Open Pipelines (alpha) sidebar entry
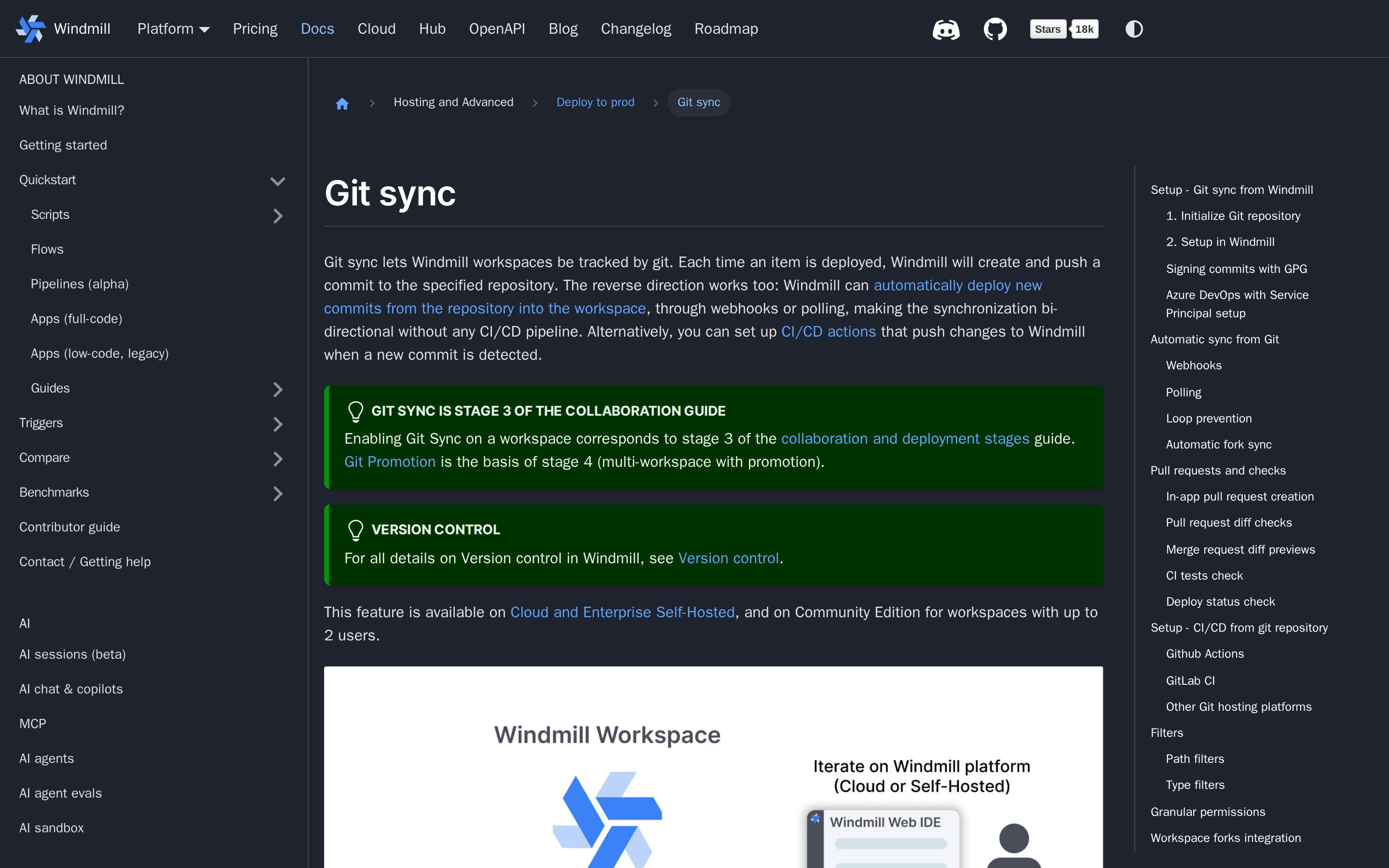This screenshot has height=868, width=1389. coord(80,284)
